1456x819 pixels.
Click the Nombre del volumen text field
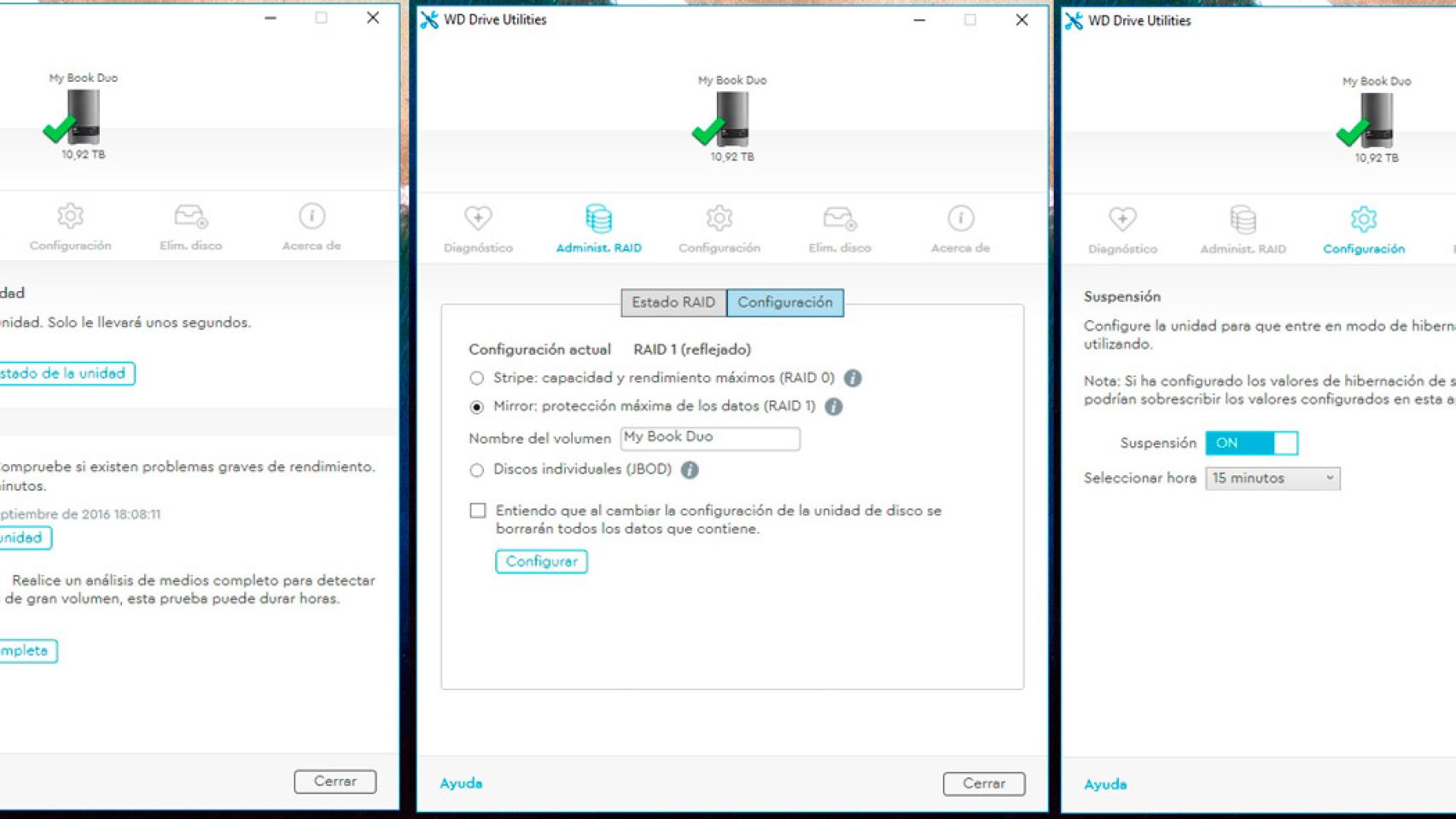pos(709,438)
